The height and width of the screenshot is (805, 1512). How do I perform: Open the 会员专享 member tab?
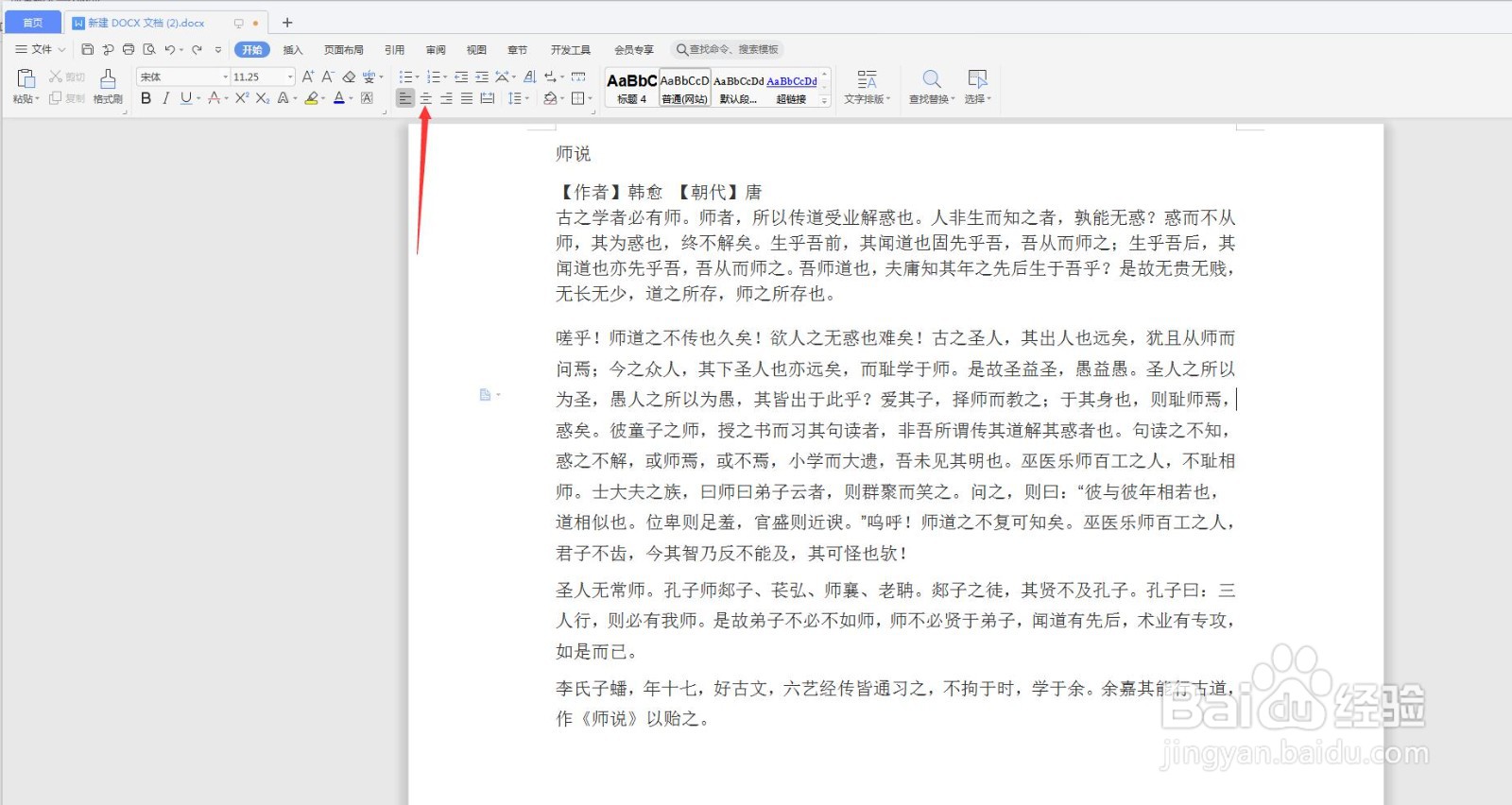click(634, 50)
